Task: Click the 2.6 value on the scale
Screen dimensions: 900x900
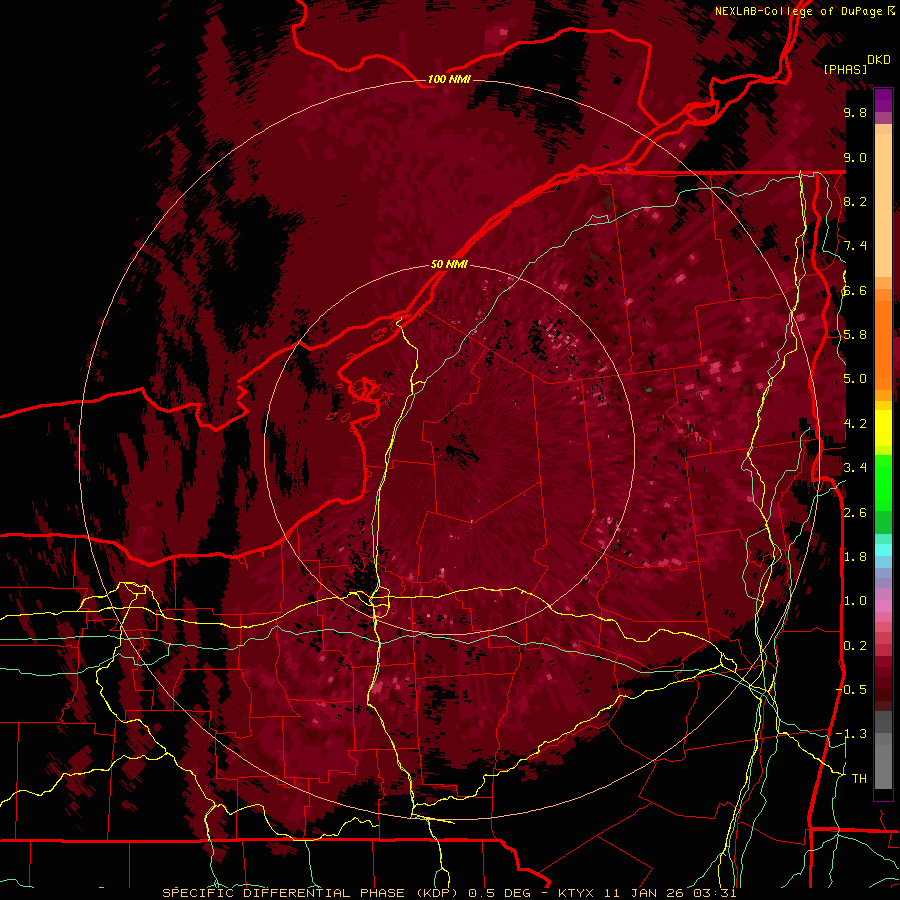Action: tap(855, 513)
